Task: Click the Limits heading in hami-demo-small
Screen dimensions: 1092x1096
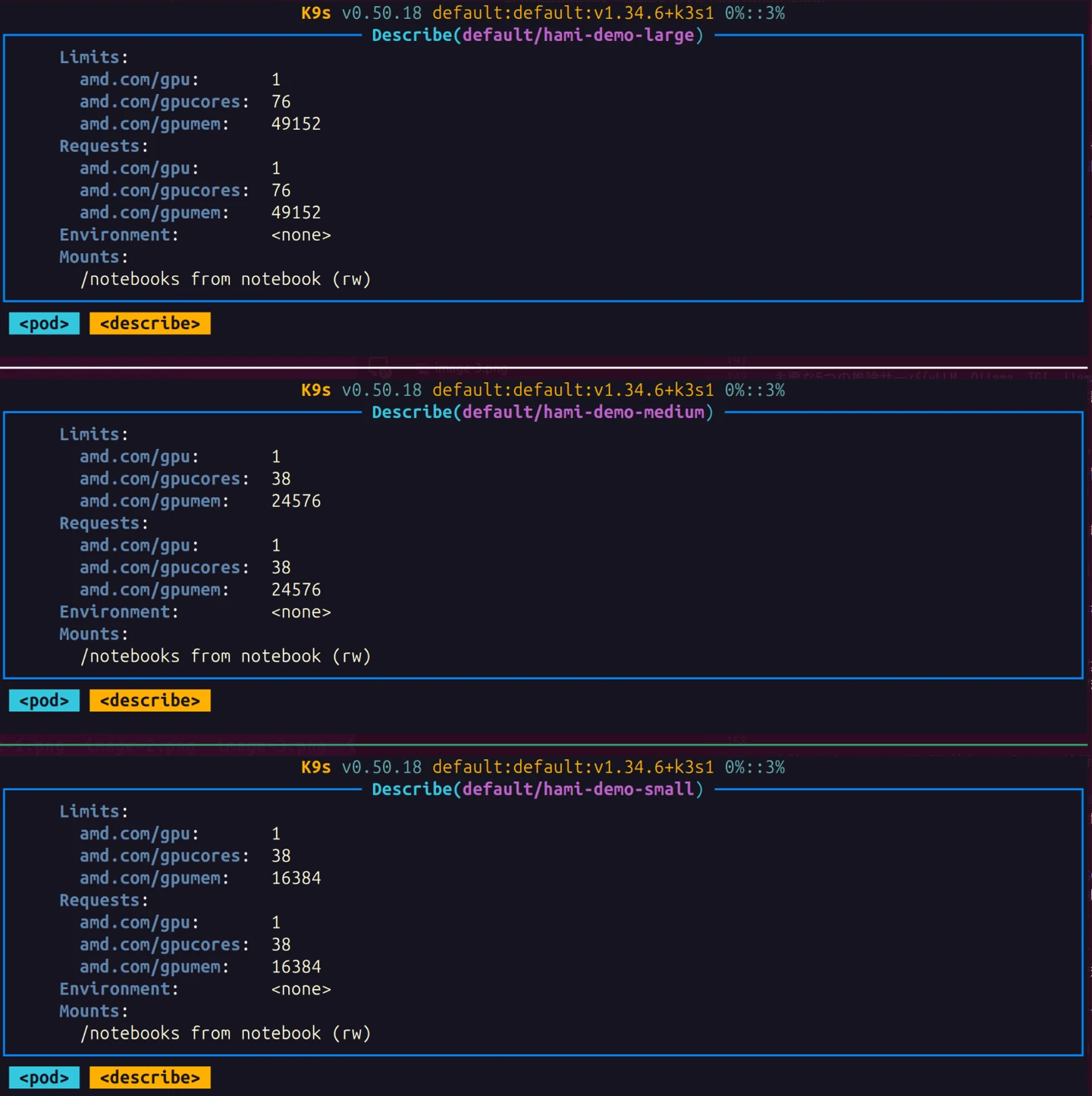Action: click(x=94, y=812)
